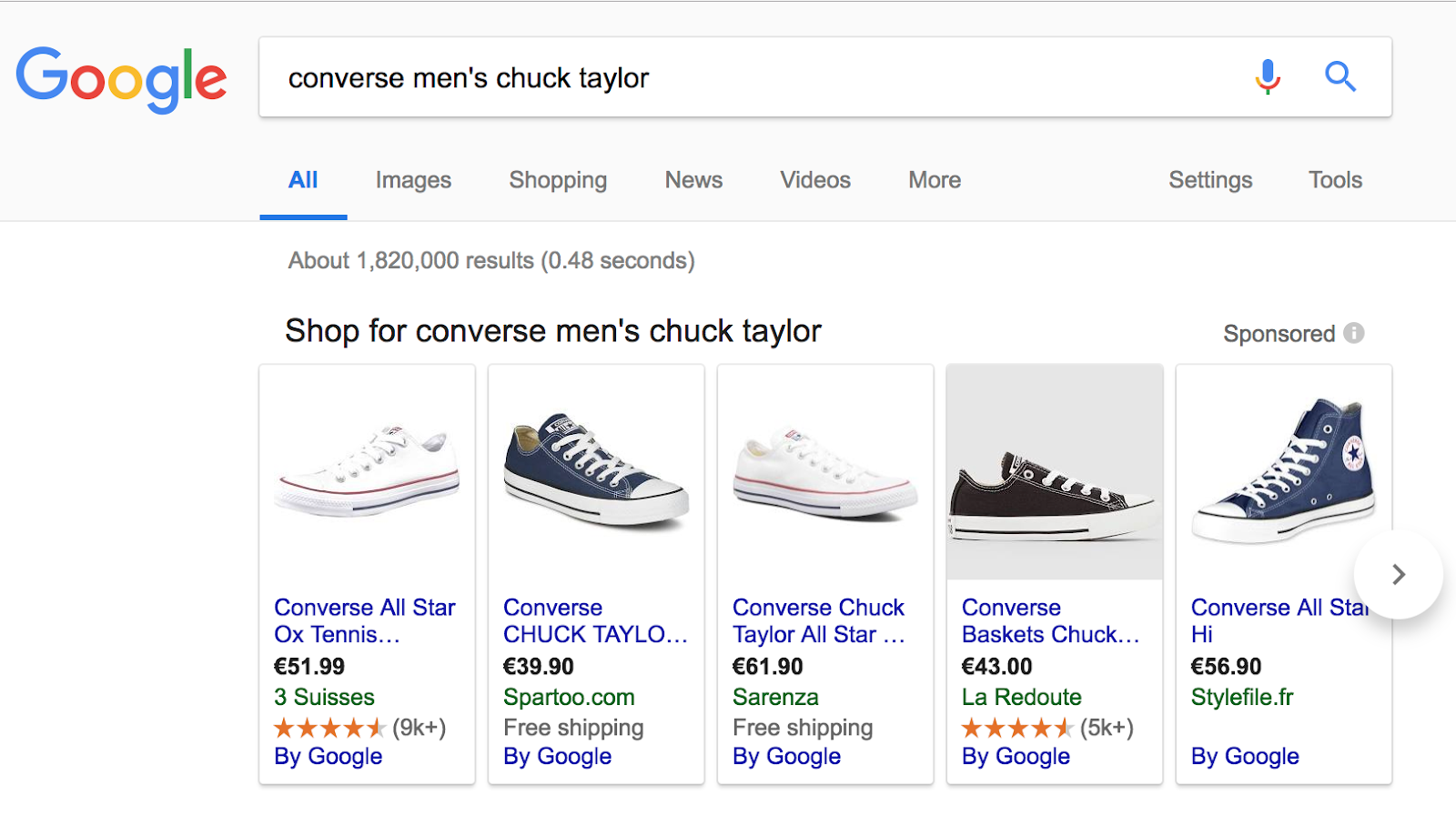Select the All tab
1456x816 pixels.
[x=303, y=180]
